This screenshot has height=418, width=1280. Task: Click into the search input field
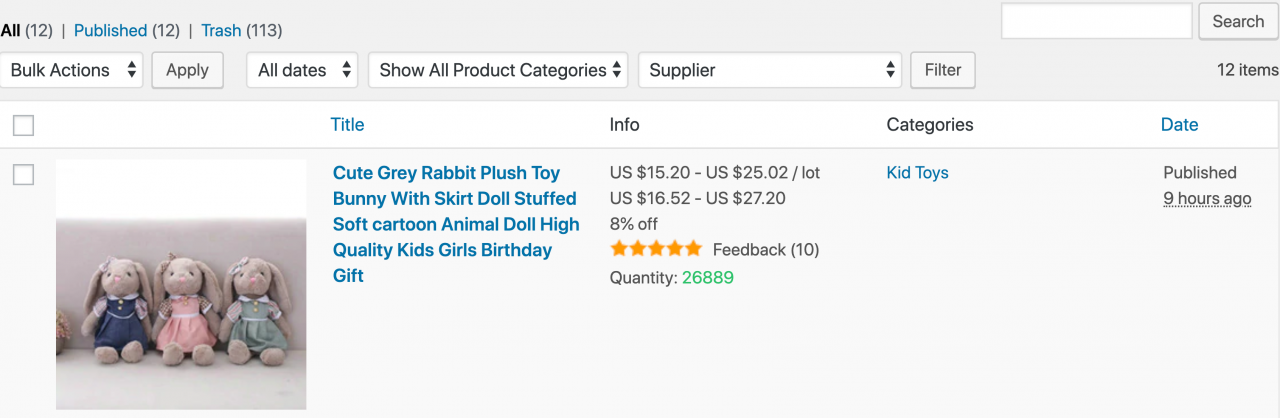[x=1096, y=21]
